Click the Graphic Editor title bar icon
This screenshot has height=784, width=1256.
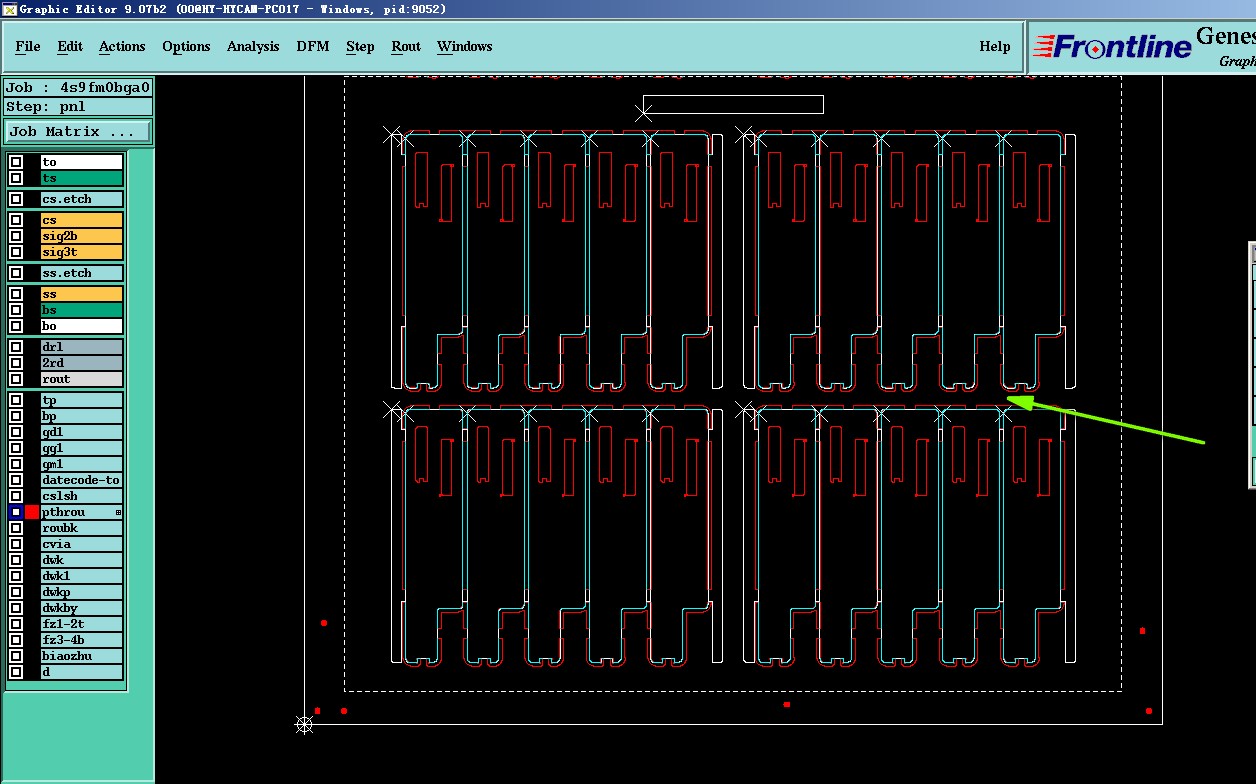point(9,9)
